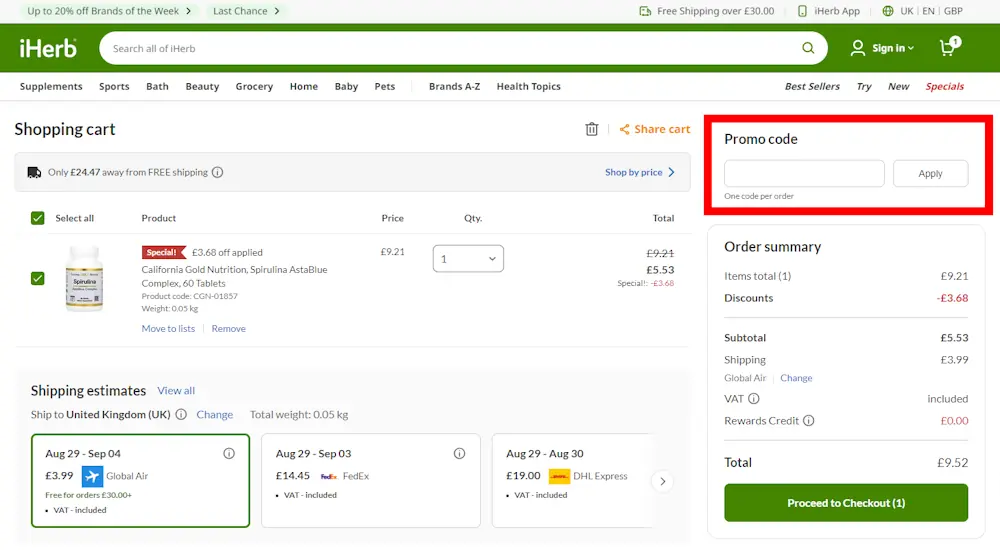The image size is (1000, 550).
Task: Click the search all of iHerb field
Action: 450,48
